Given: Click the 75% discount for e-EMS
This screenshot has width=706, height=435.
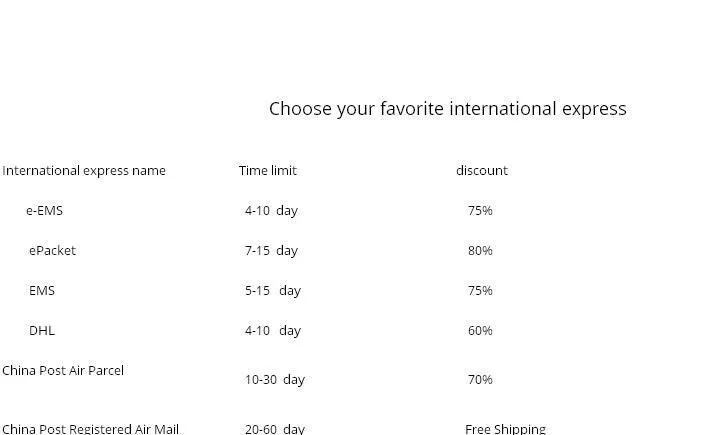Looking at the screenshot, I should [x=480, y=211].
